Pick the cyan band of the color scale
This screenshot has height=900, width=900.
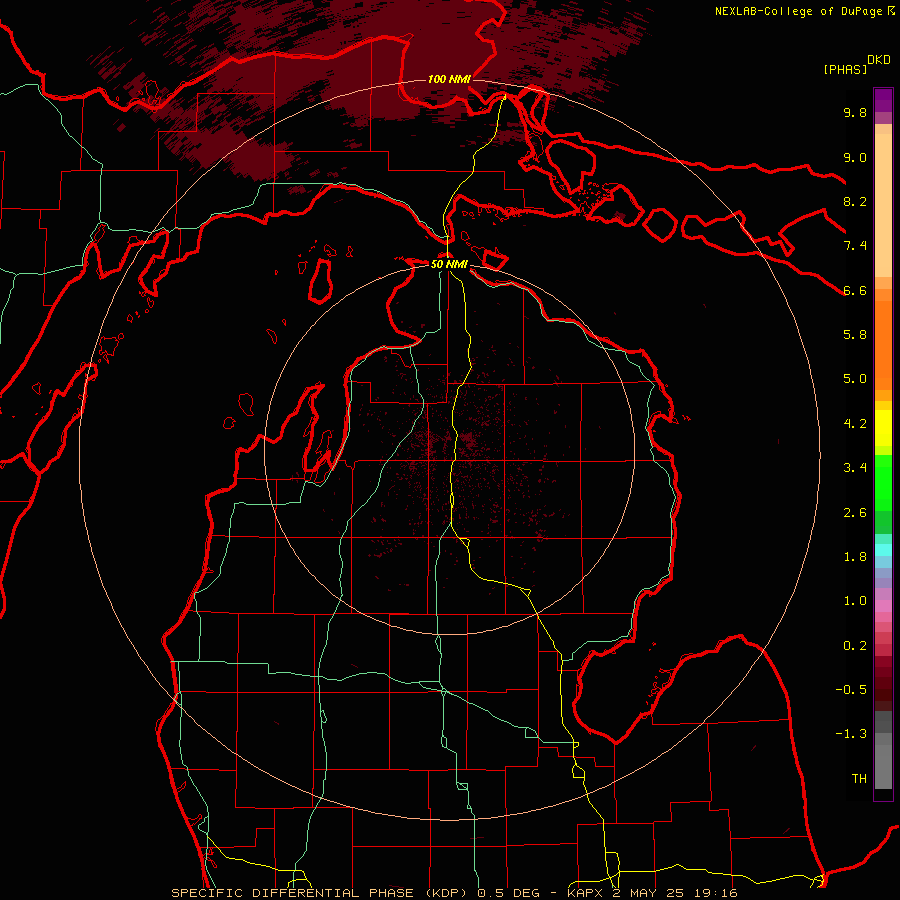pyautogui.click(x=883, y=550)
